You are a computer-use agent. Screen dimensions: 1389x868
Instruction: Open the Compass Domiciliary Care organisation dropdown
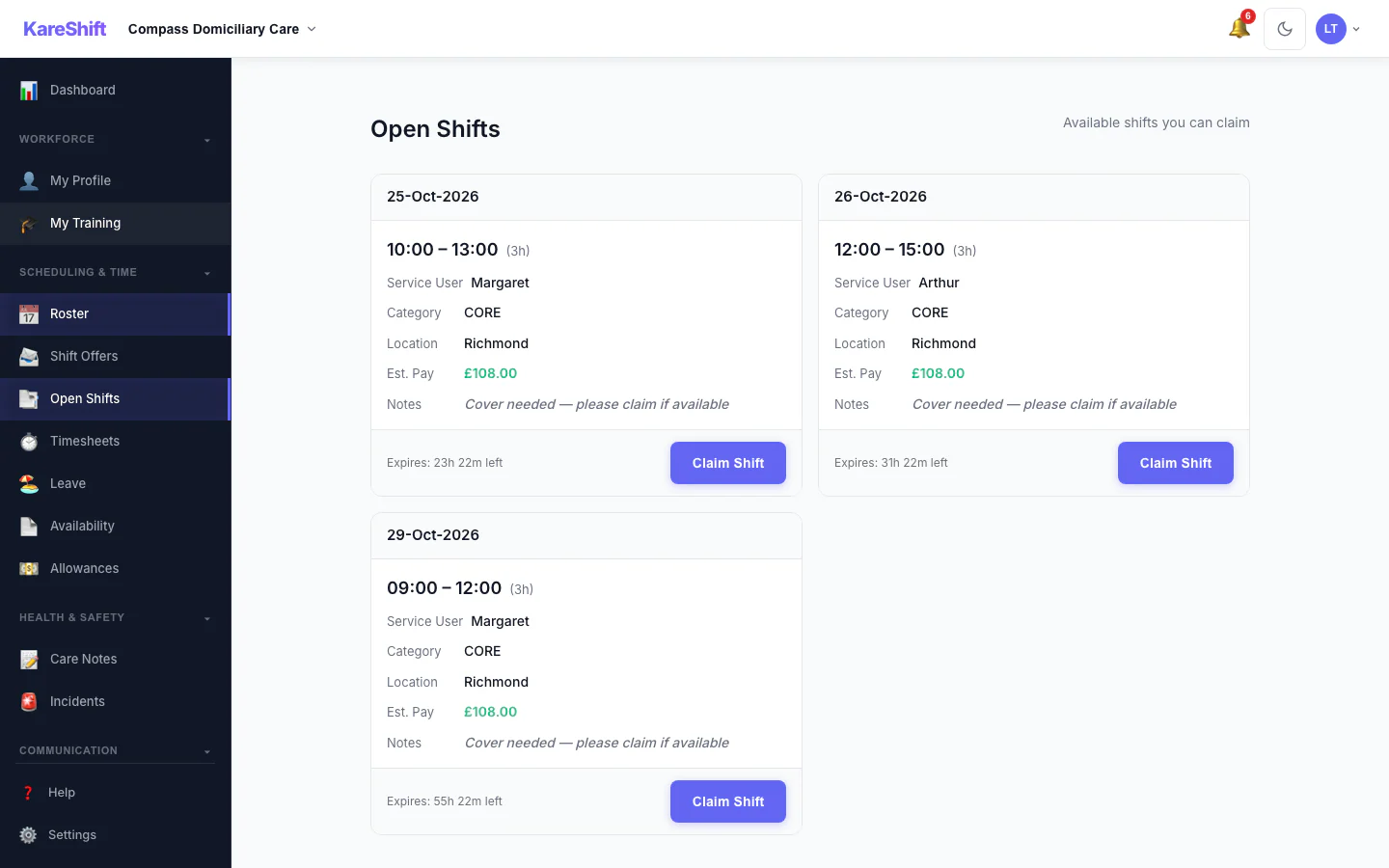click(x=223, y=29)
